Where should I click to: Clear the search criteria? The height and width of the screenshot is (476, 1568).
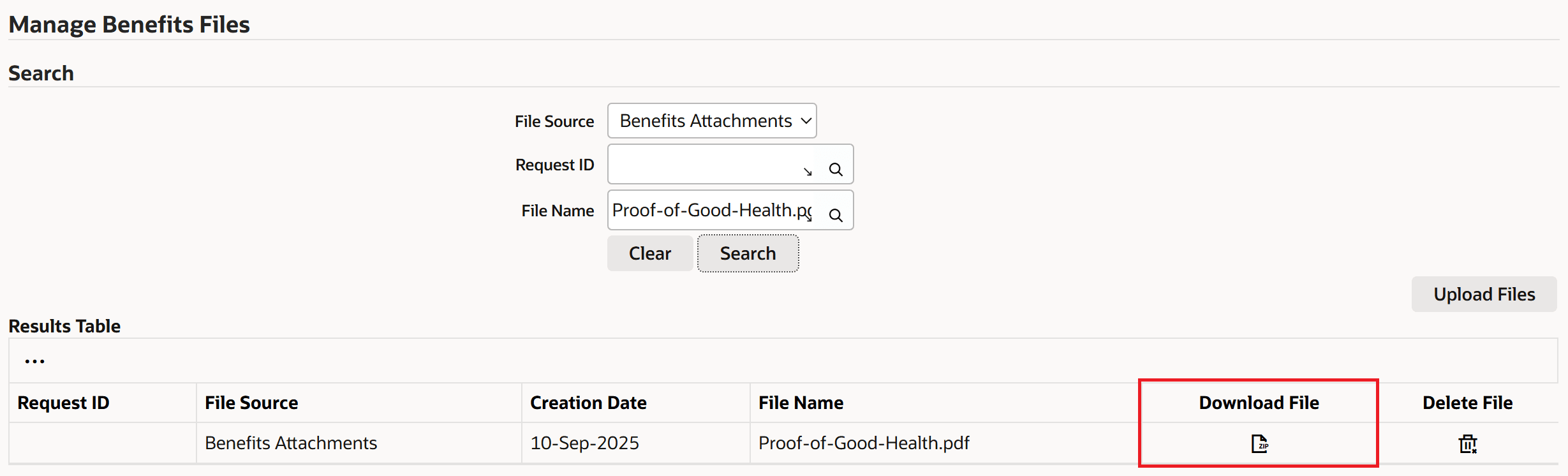(x=649, y=253)
